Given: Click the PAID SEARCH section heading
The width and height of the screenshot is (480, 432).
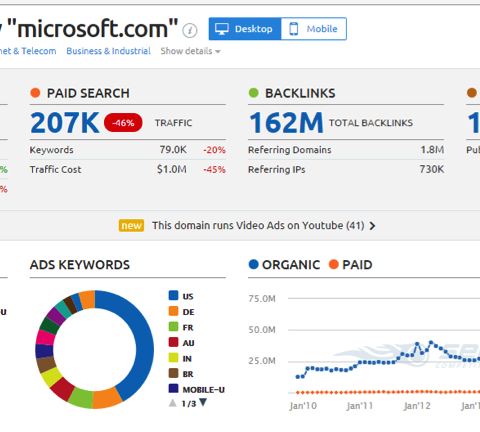Looking at the screenshot, I should [88, 93].
